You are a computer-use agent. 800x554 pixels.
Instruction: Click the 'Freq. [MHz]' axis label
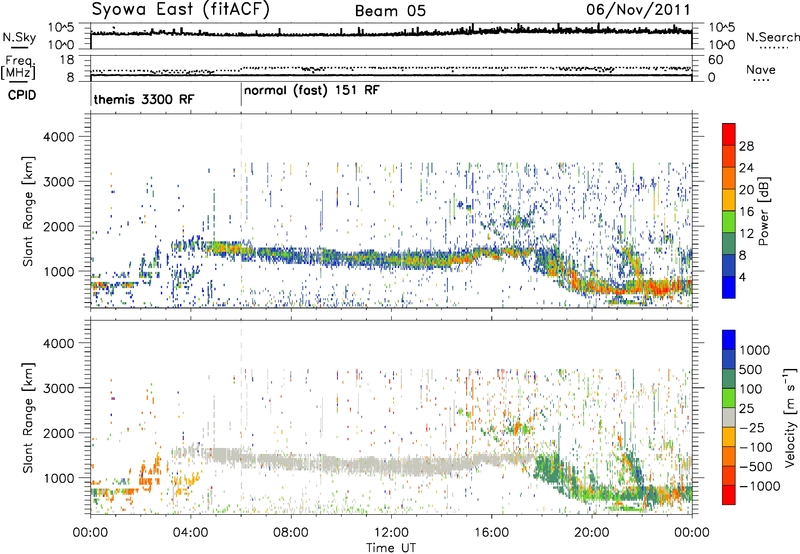tap(18, 67)
